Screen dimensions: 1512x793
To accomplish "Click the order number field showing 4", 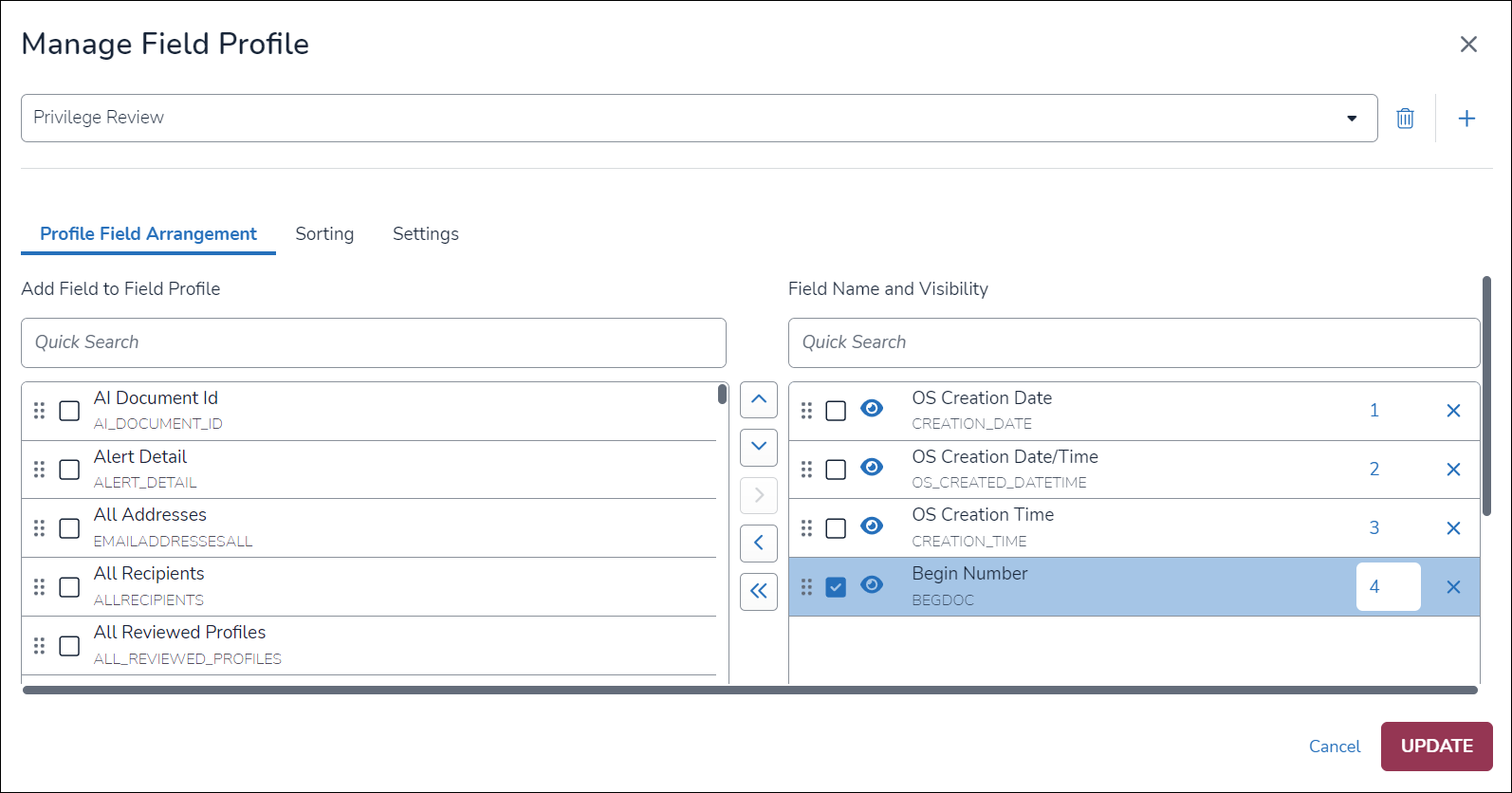I will click(x=1389, y=587).
